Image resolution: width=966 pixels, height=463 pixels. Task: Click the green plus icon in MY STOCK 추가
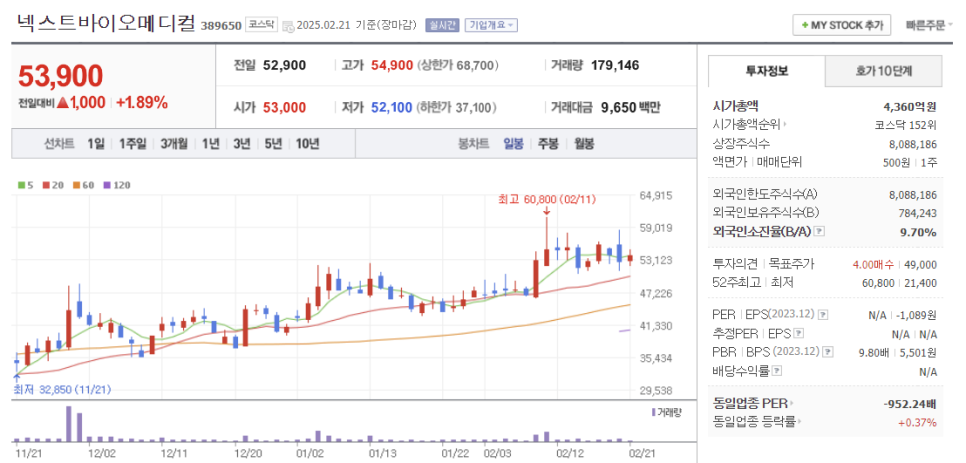pos(805,25)
